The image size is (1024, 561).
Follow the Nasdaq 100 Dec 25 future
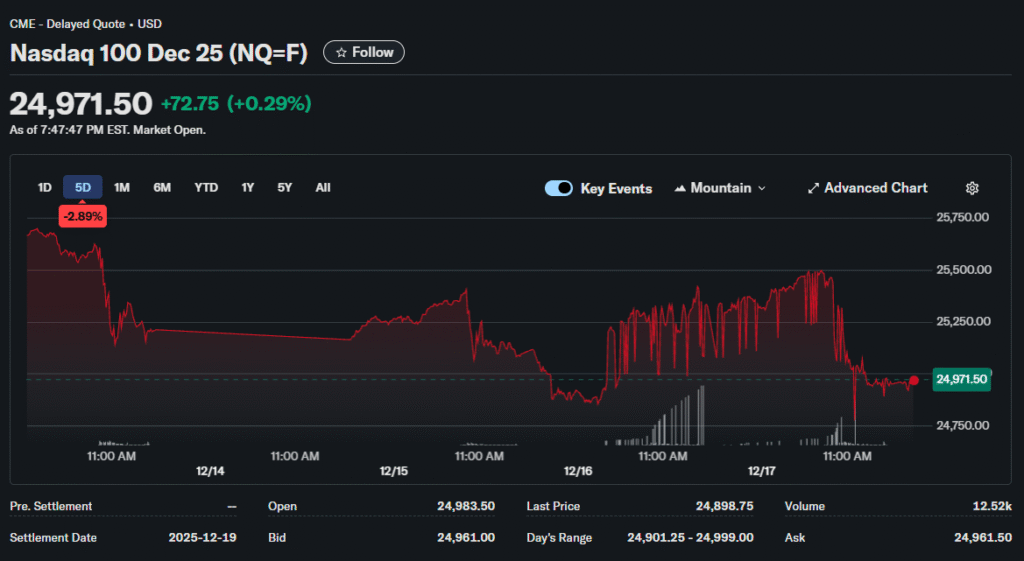point(364,52)
